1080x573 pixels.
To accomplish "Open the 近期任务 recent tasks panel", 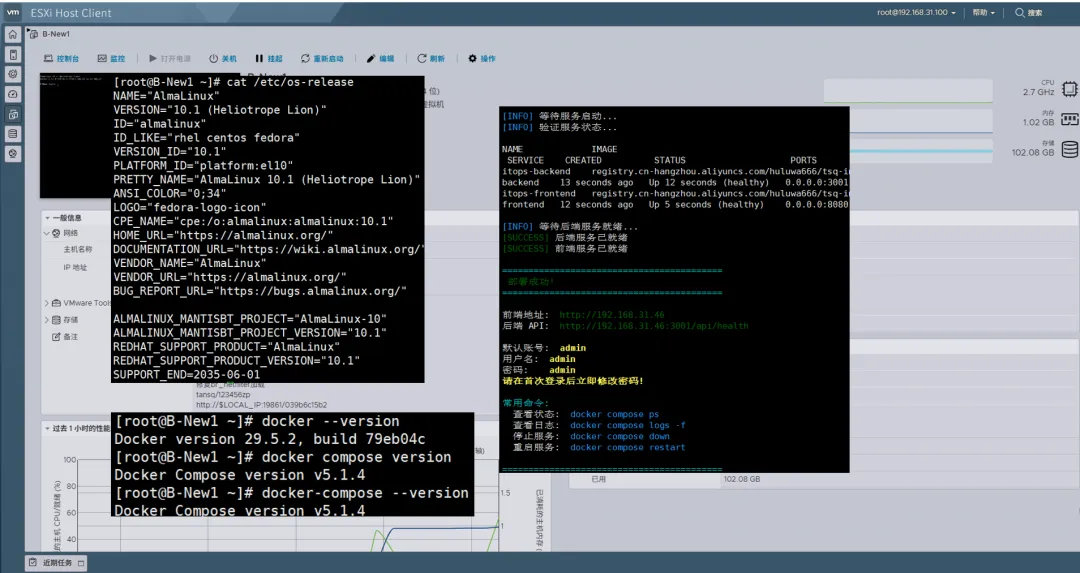I will tap(56, 563).
